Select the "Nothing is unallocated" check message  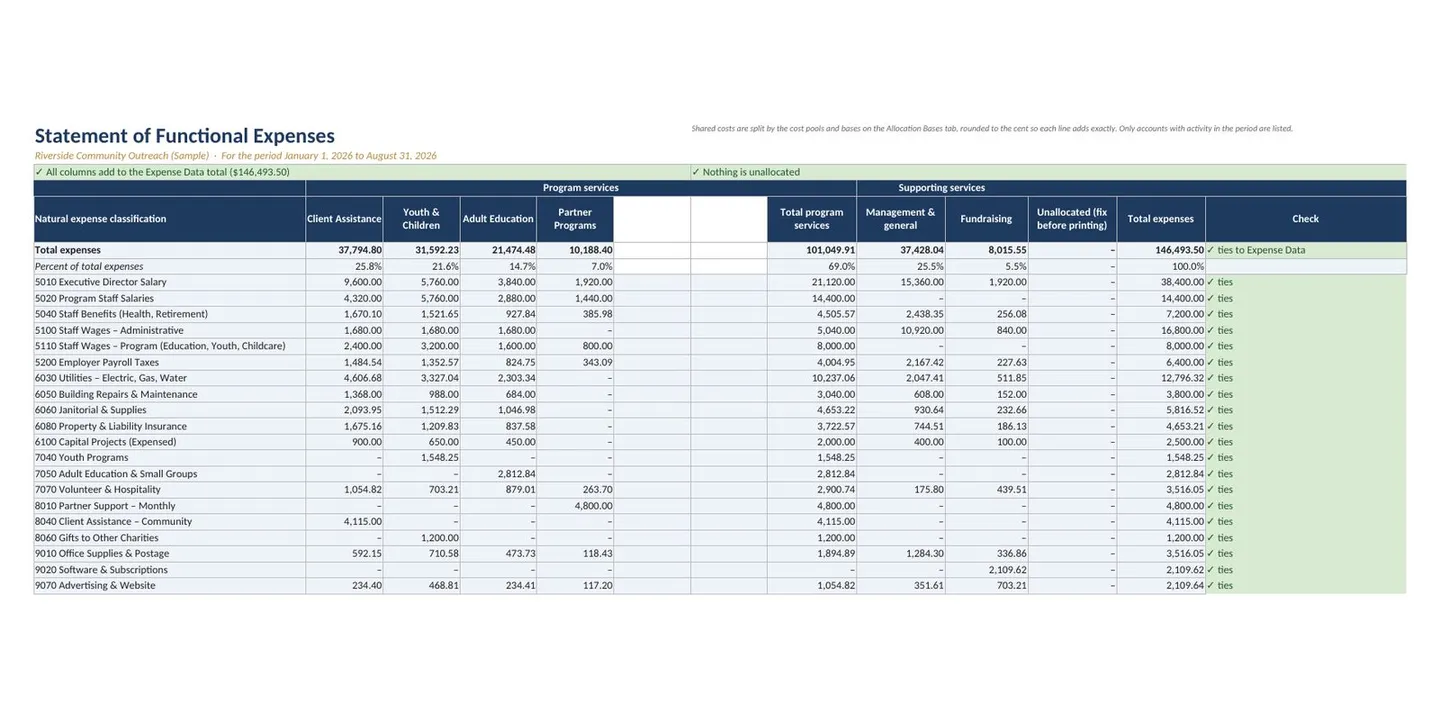746,172
